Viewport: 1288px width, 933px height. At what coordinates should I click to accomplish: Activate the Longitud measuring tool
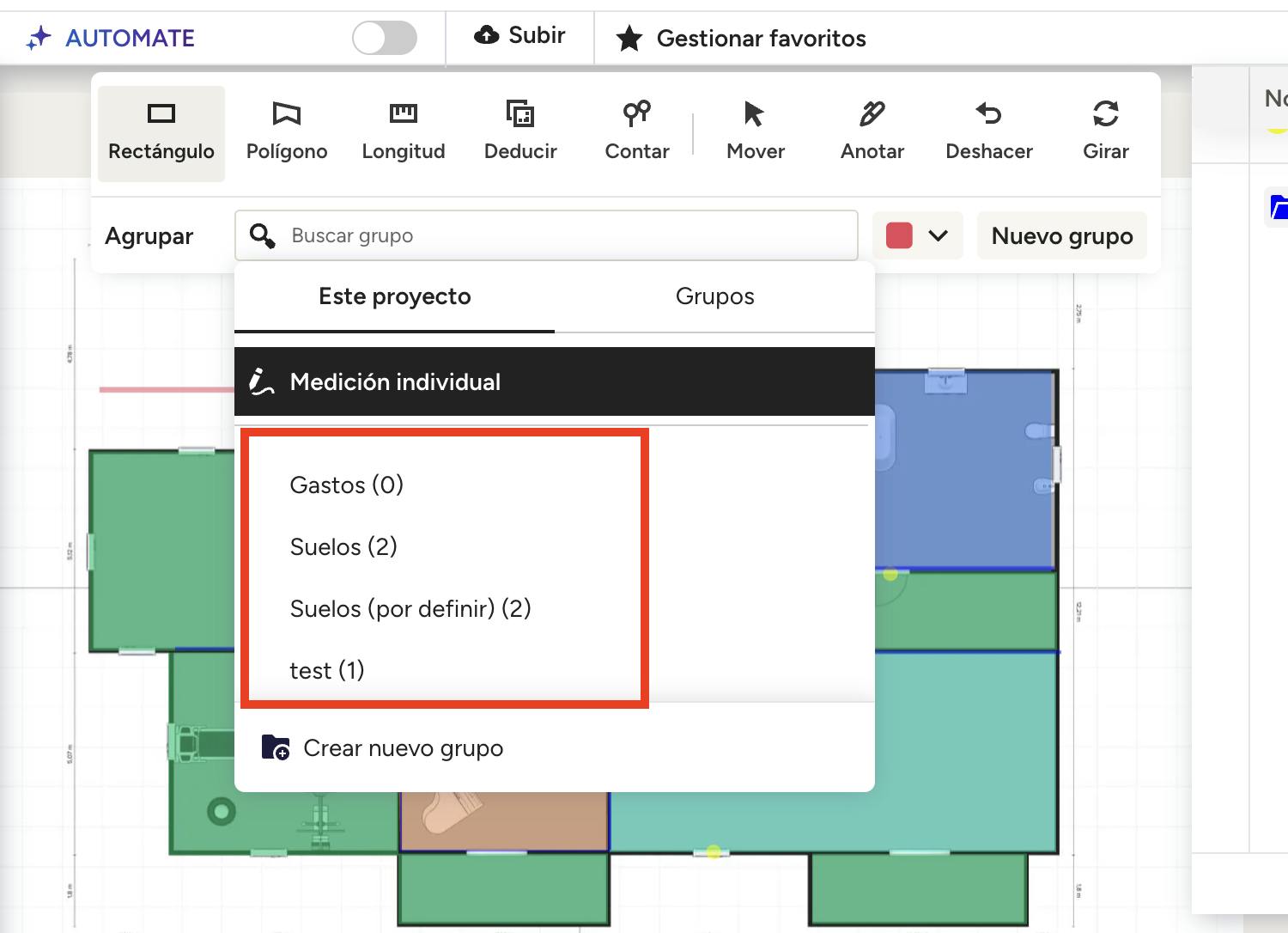tap(403, 132)
